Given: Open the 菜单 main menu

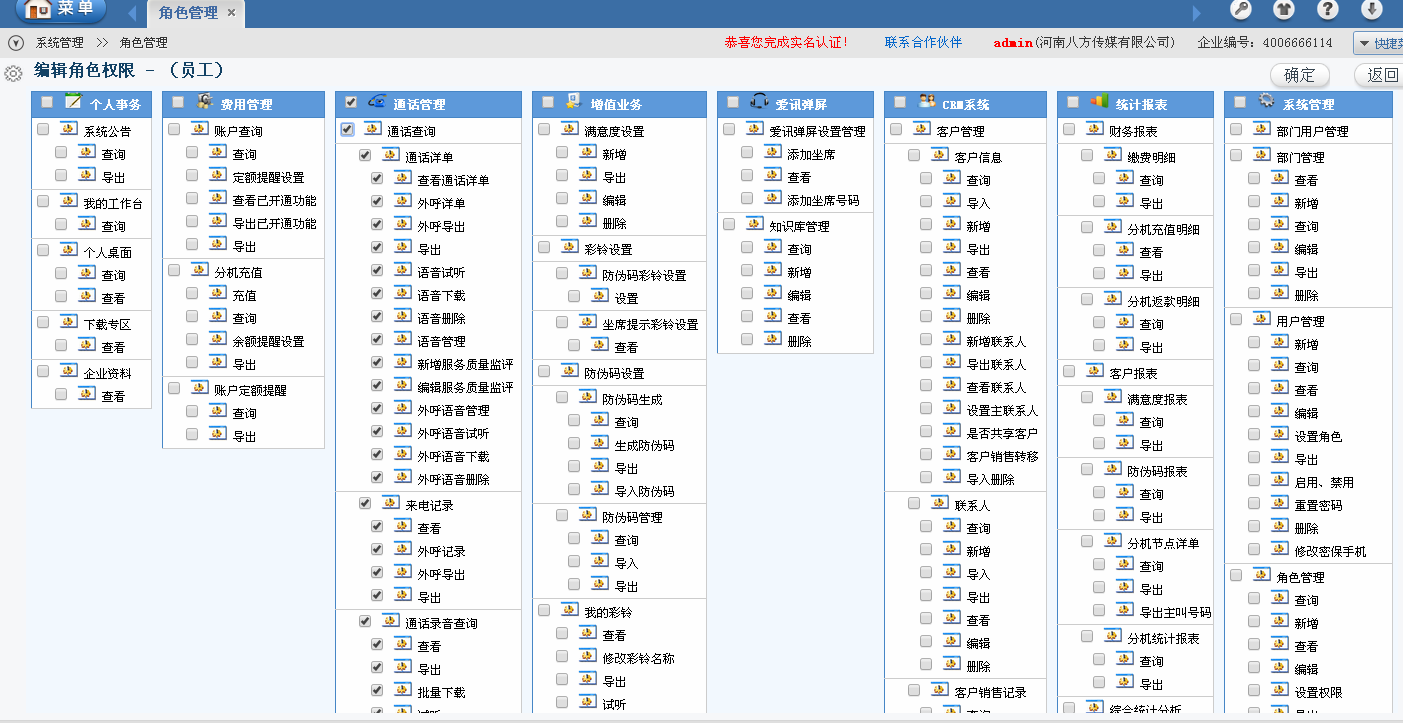Looking at the screenshot, I should pos(61,10).
